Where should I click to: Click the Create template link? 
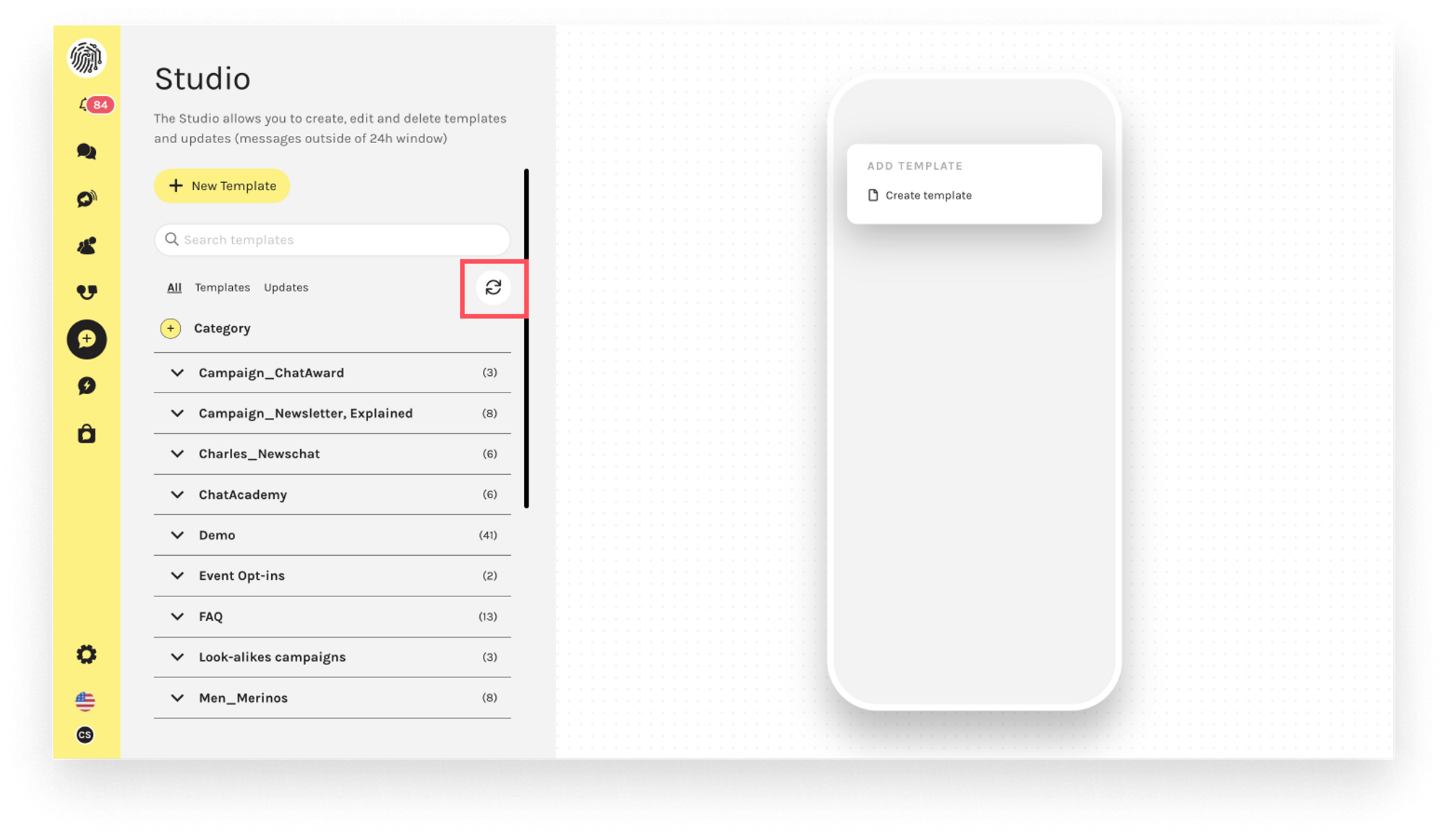928,195
